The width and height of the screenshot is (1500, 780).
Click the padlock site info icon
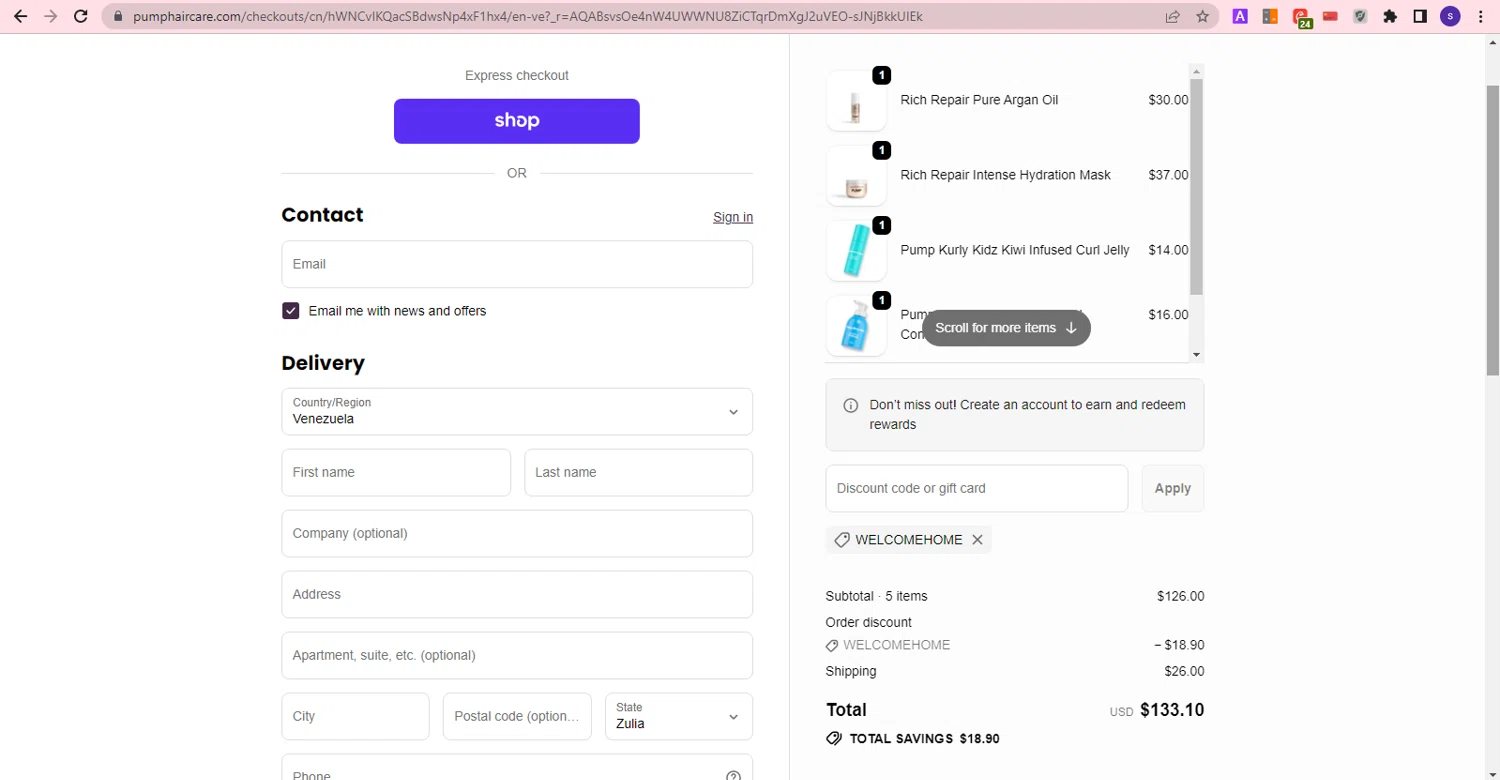(117, 16)
